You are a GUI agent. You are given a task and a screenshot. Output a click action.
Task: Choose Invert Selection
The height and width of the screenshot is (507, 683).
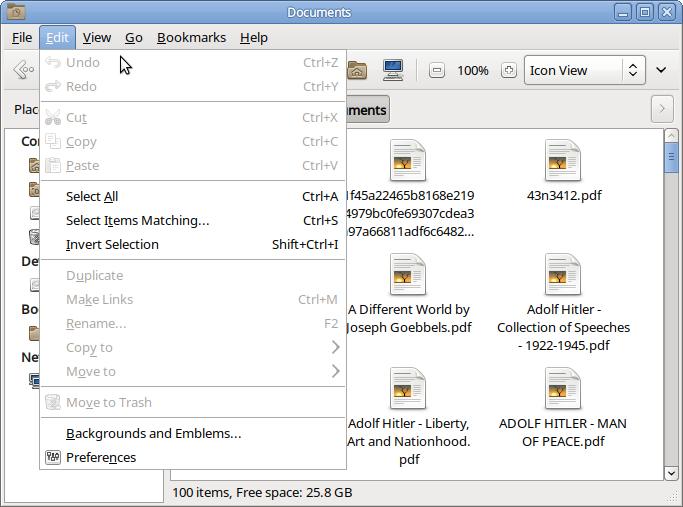point(193,244)
